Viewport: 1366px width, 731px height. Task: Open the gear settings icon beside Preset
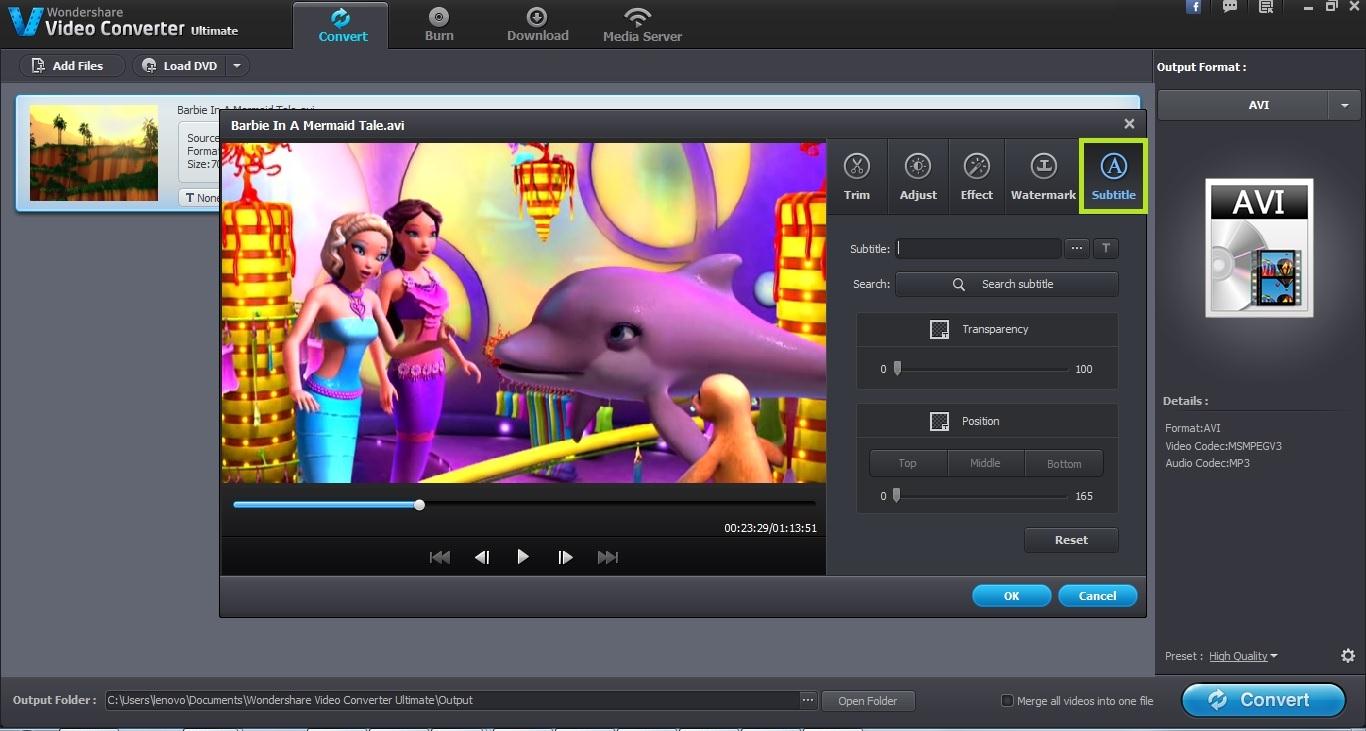pyautogui.click(x=1347, y=656)
